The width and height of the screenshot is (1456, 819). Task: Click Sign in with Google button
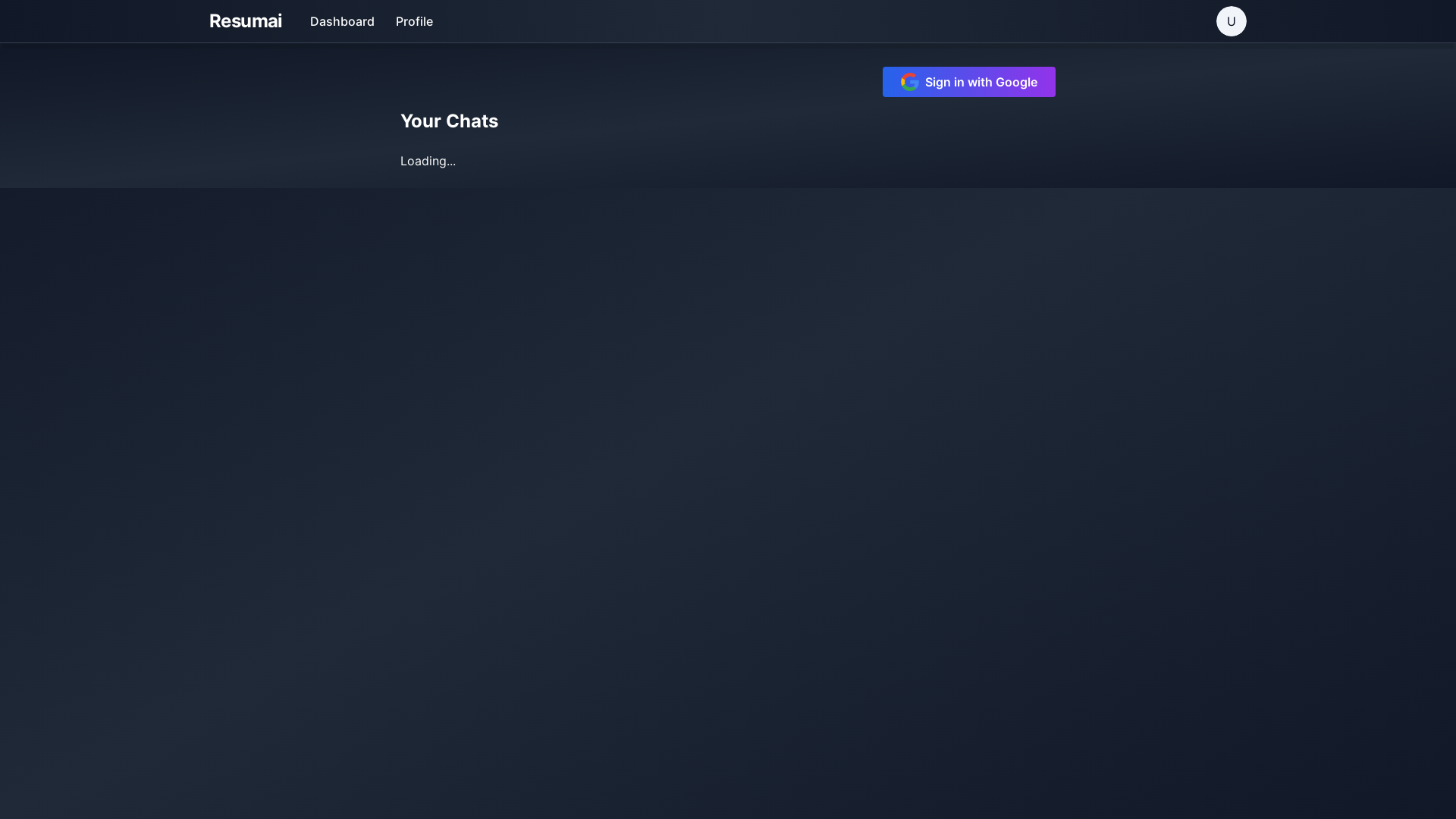coord(968,82)
